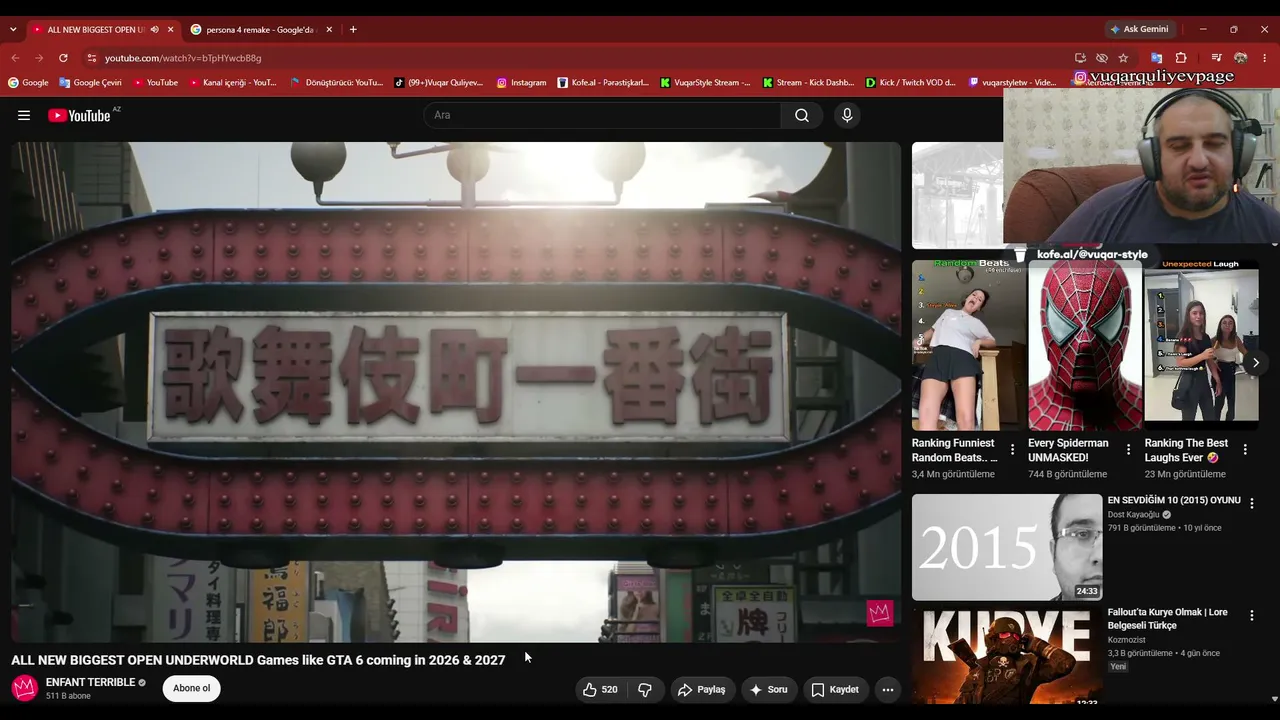Open the Kanal içeriği YouTube bookmark
The width and height of the screenshot is (1280, 720).
point(233,82)
